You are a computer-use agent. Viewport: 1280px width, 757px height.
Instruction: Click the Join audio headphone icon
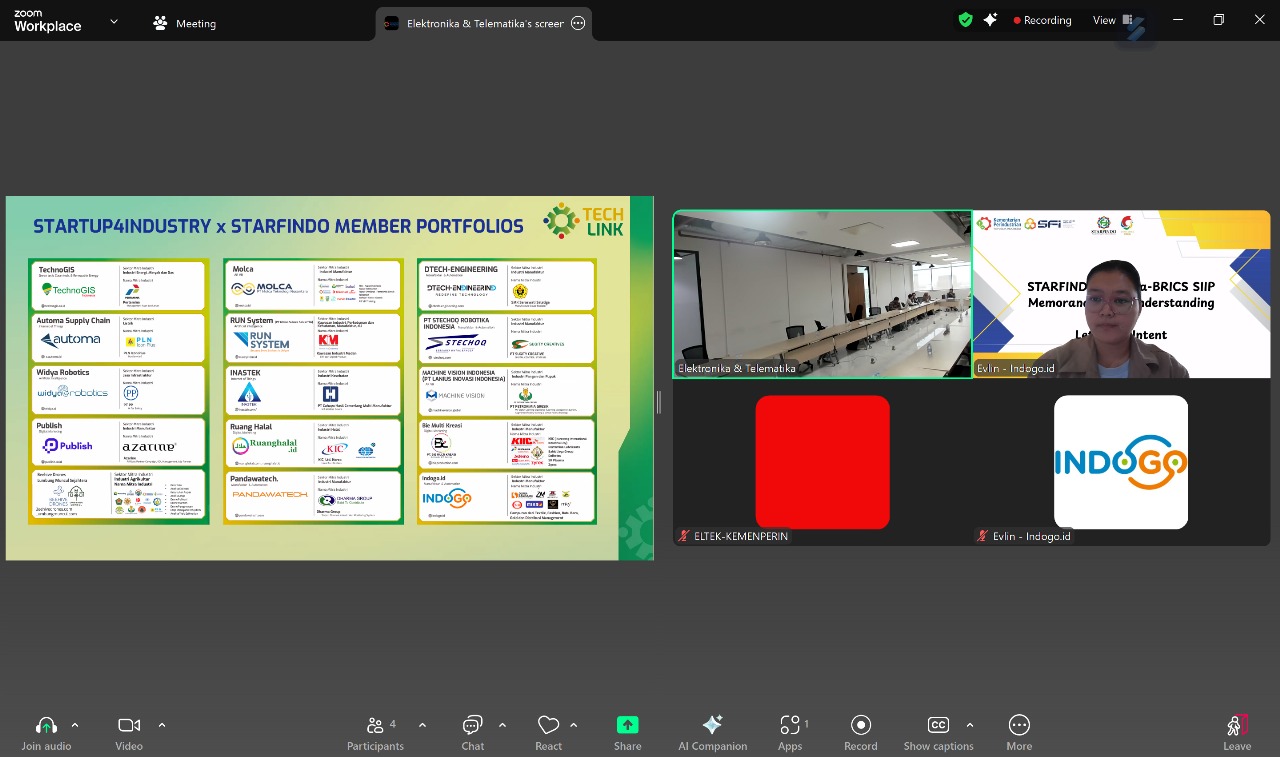tap(46, 726)
